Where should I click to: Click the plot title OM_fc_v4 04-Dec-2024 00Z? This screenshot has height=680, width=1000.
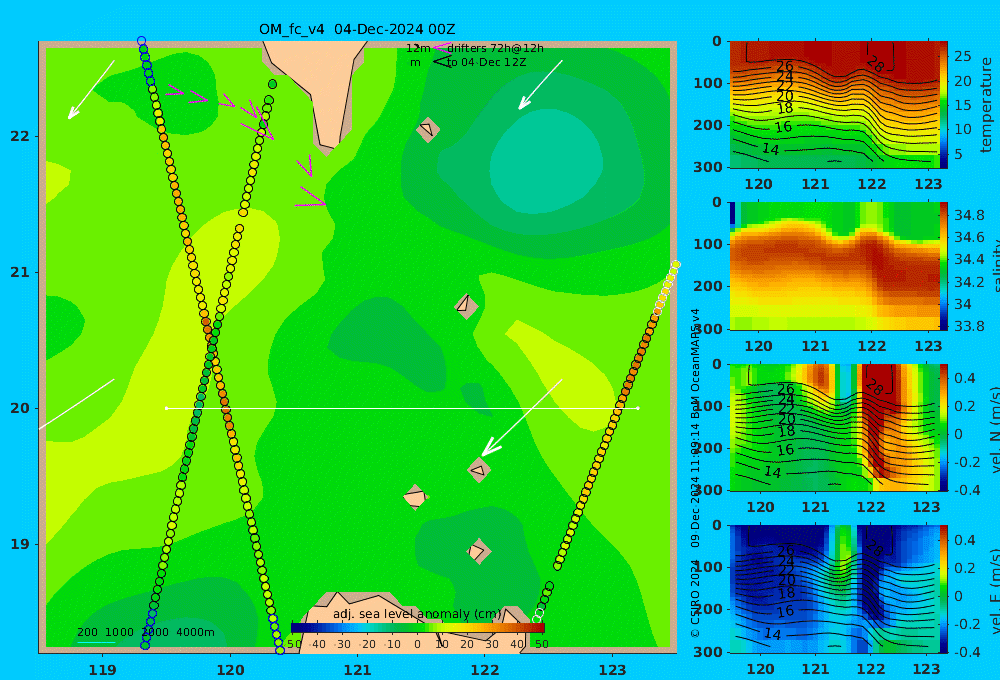click(x=357, y=29)
